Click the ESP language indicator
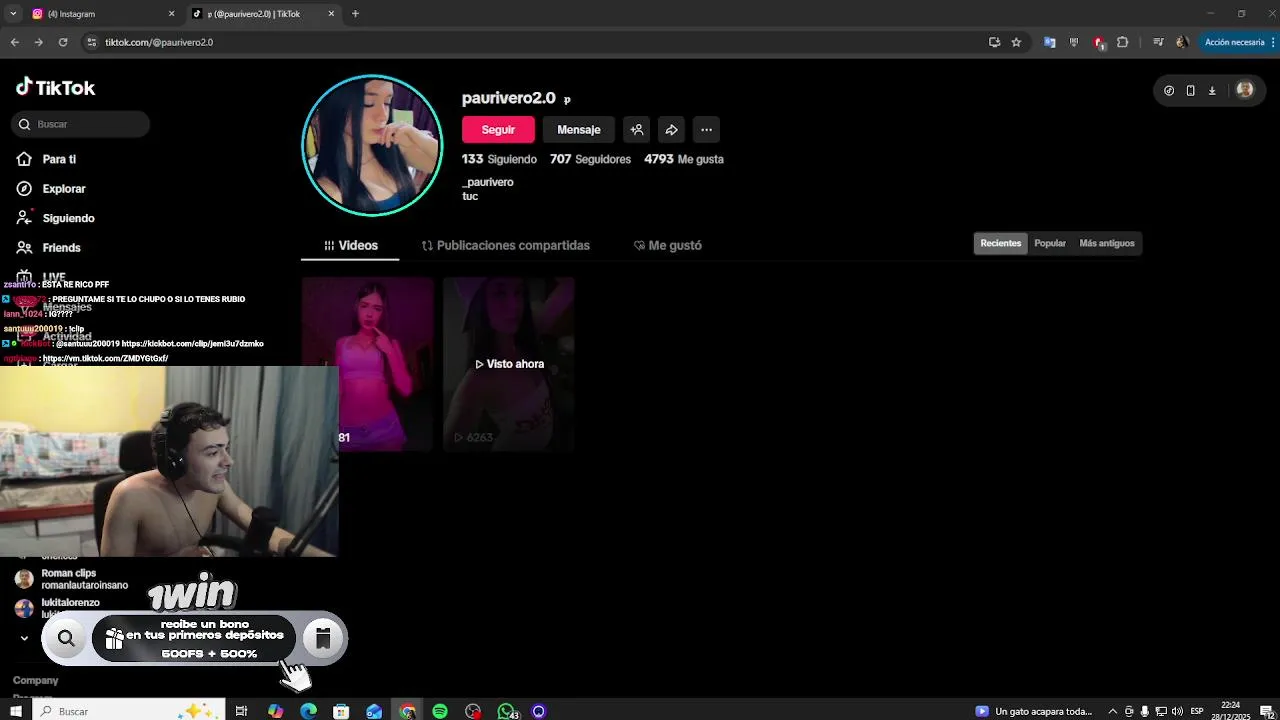1280x720 pixels. (1197, 711)
